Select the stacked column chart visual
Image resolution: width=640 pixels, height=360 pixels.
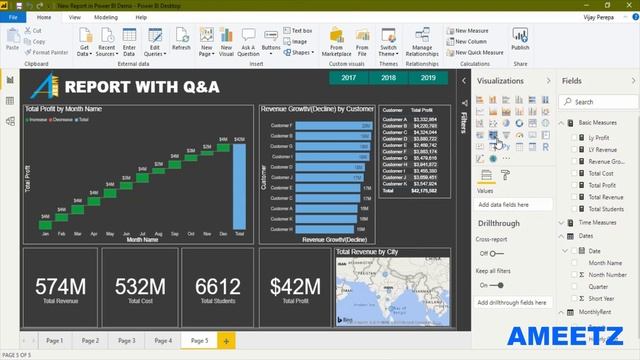click(x=493, y=100)
